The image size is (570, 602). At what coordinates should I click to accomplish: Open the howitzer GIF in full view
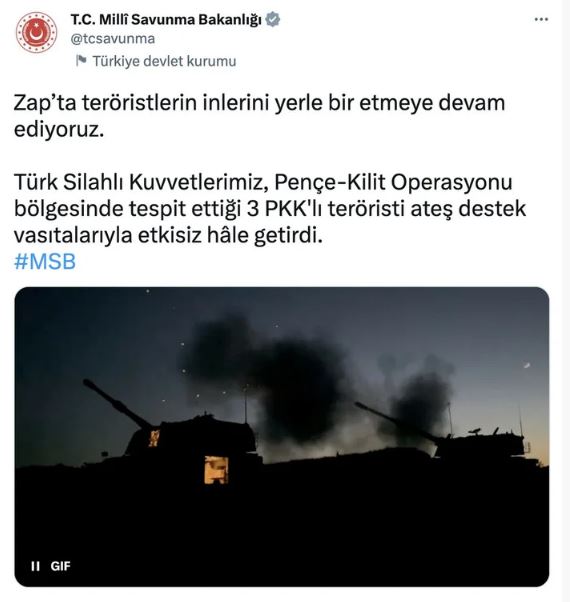pyautogui.click(x=282, y=437)
